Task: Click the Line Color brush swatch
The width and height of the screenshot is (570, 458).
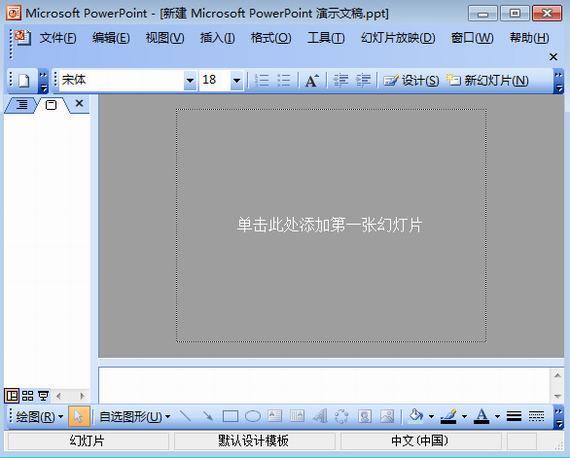Action: pos(449,416)
